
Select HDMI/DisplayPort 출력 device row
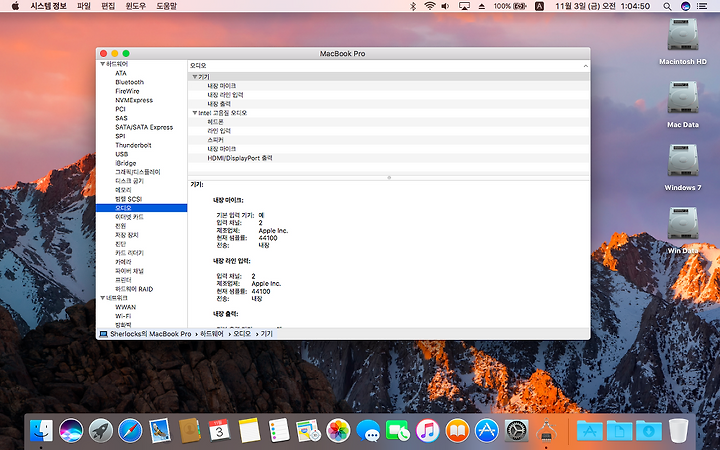point(388,158)
